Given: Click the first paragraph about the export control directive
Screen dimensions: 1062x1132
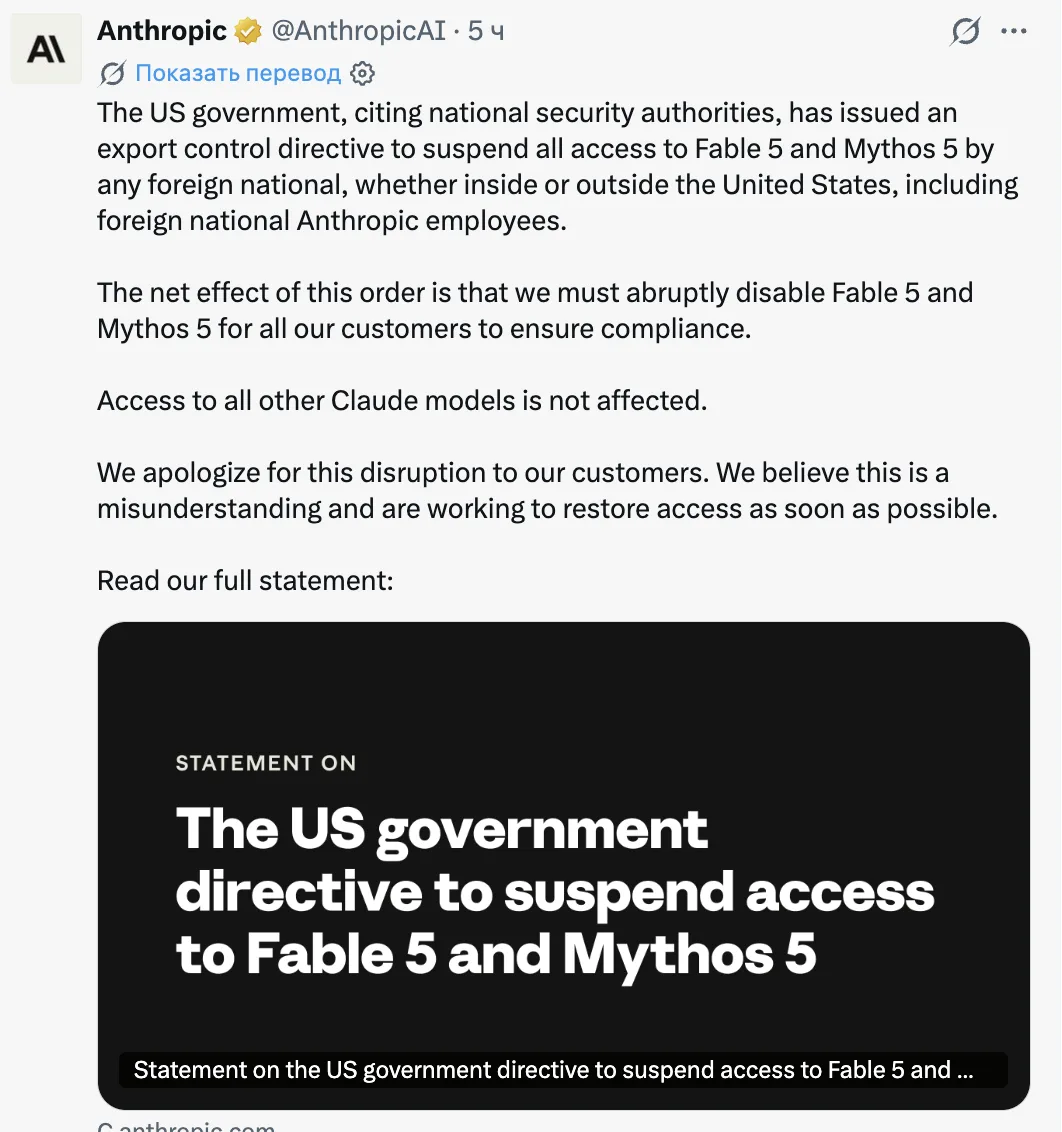Looking at the screenshot, I should [557, 167].
